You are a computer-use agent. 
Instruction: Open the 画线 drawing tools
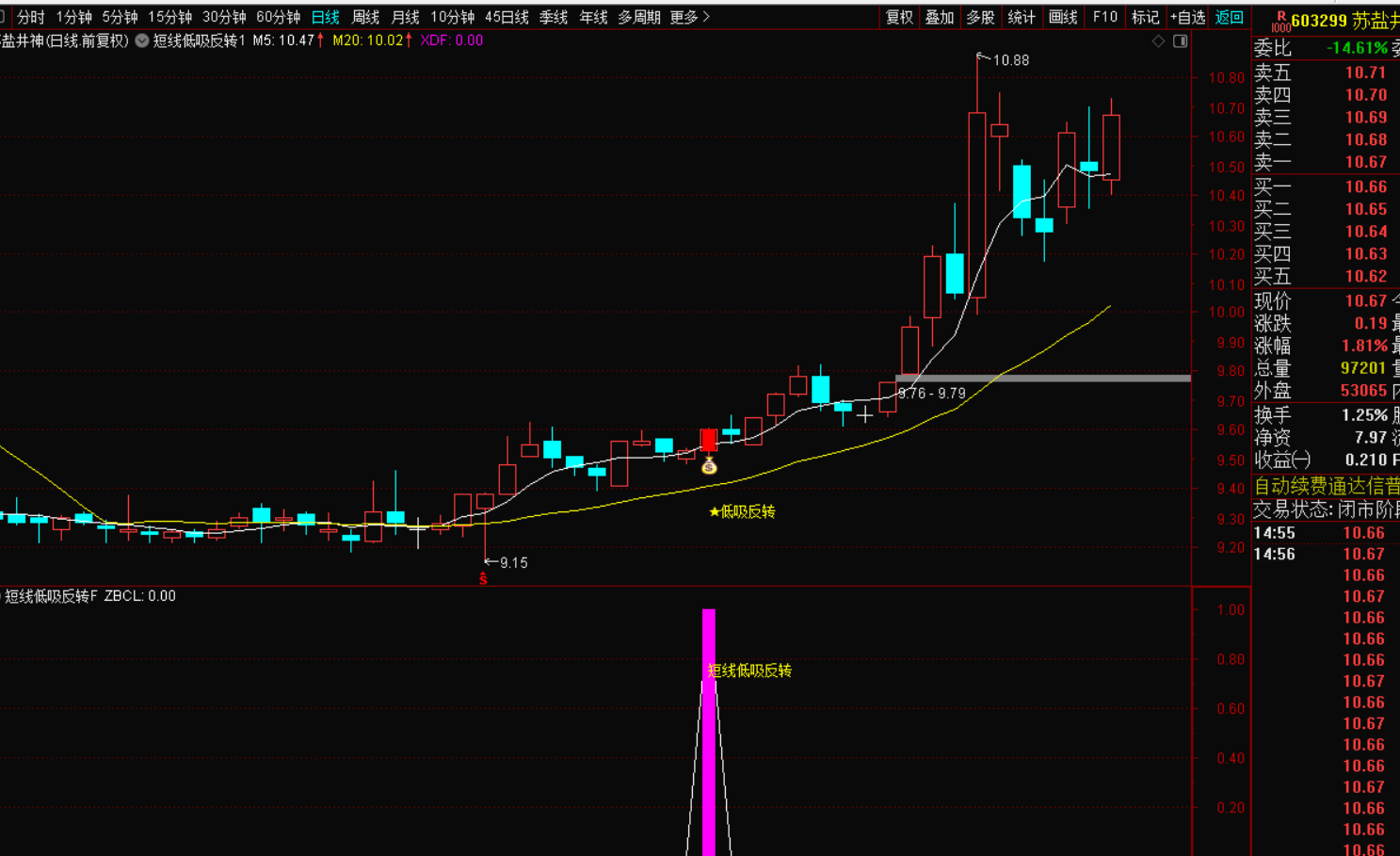pos(1063,17)
